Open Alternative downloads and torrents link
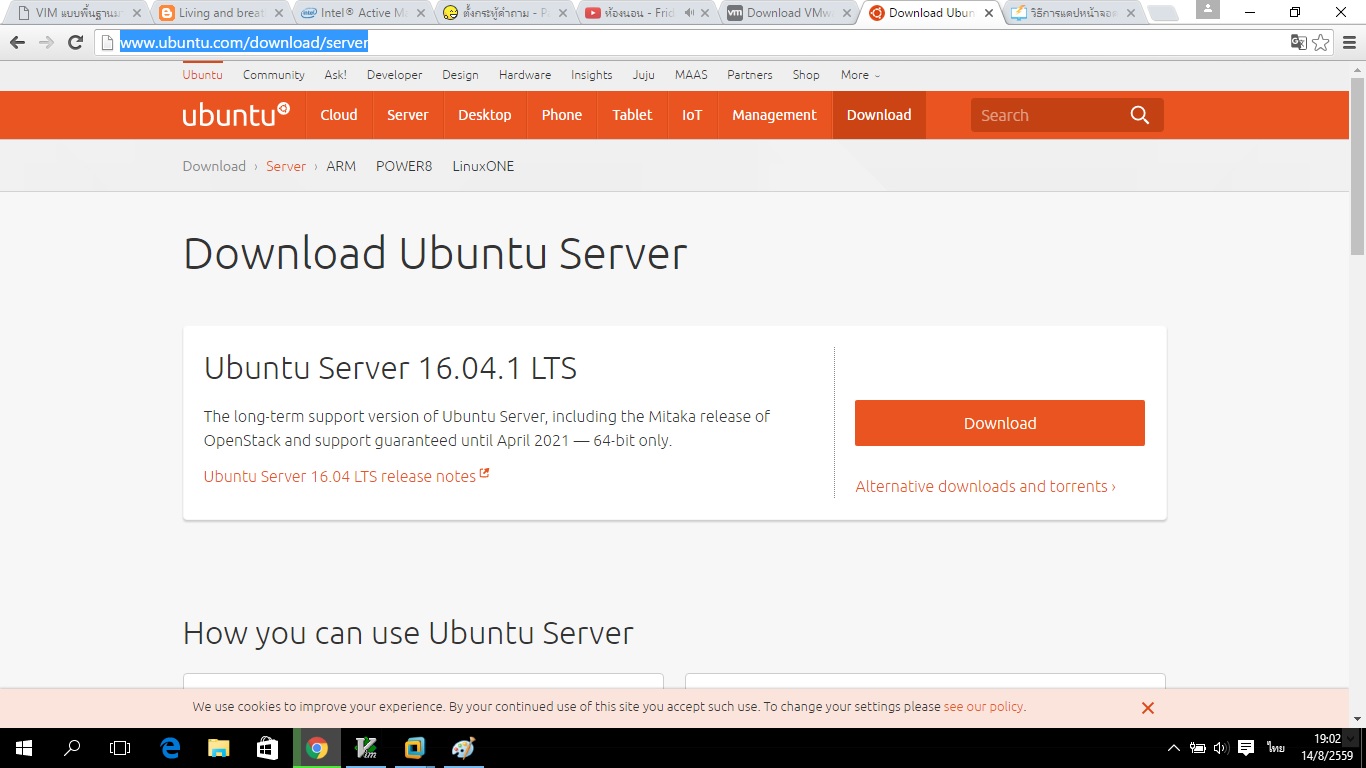 [x=985, y=487]
